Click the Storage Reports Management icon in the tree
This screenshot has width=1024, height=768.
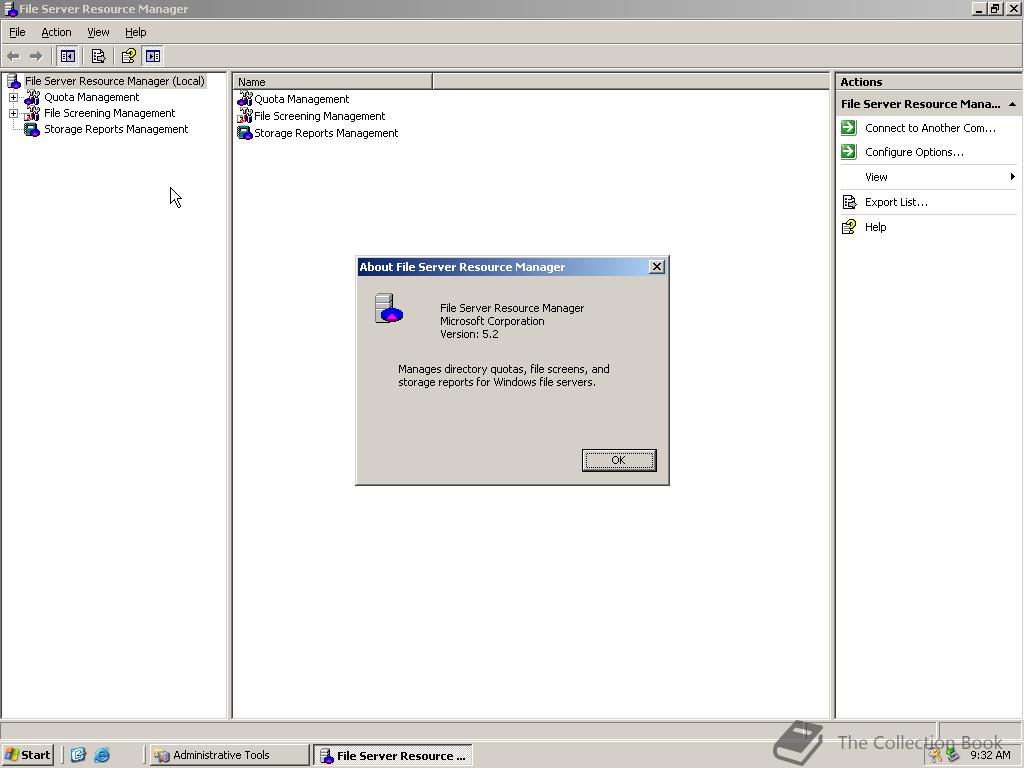point(32,129)
